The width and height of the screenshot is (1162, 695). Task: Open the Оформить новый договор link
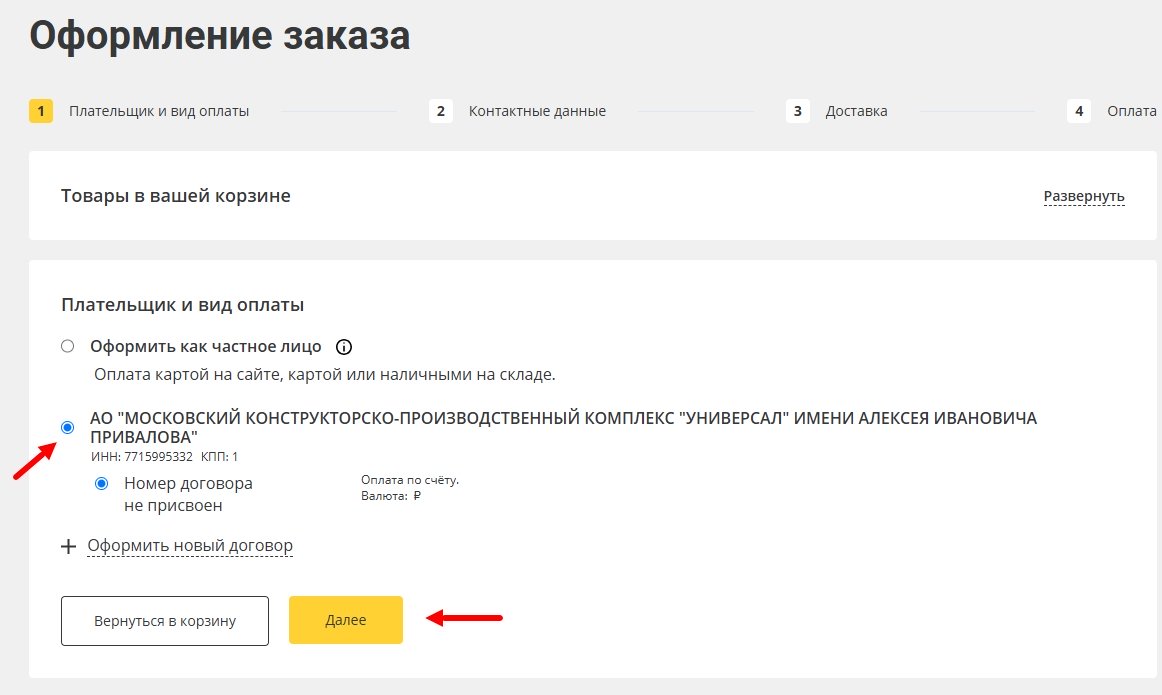coord(190,546)
